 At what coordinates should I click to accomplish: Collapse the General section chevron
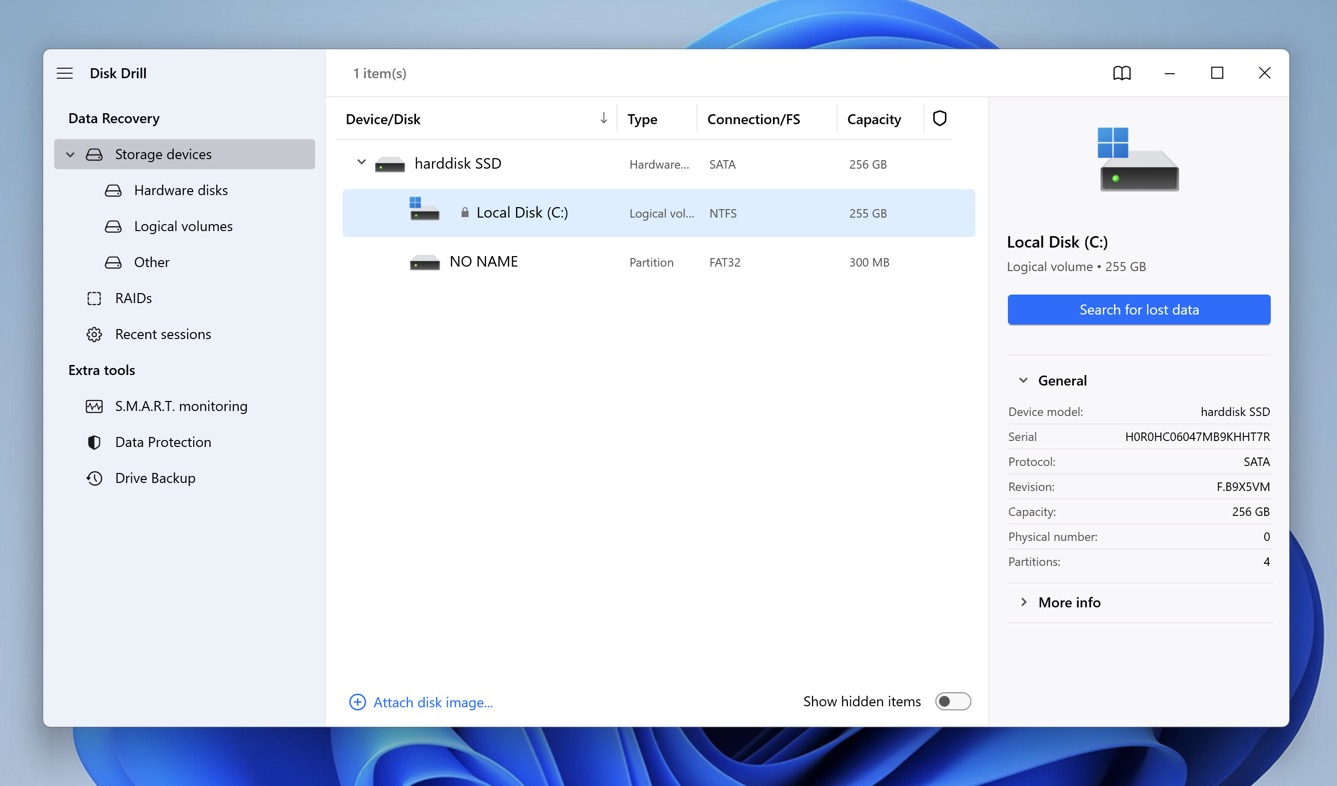click(1023, 380)
